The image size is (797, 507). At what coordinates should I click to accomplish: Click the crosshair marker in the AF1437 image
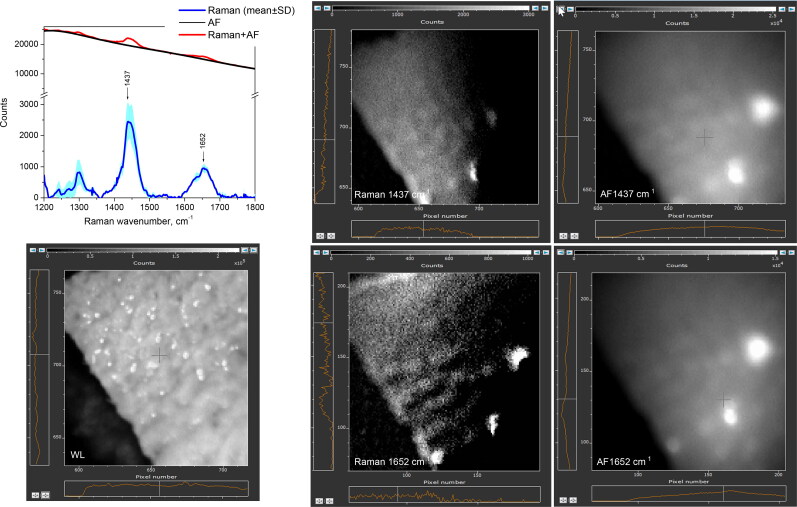704,137
